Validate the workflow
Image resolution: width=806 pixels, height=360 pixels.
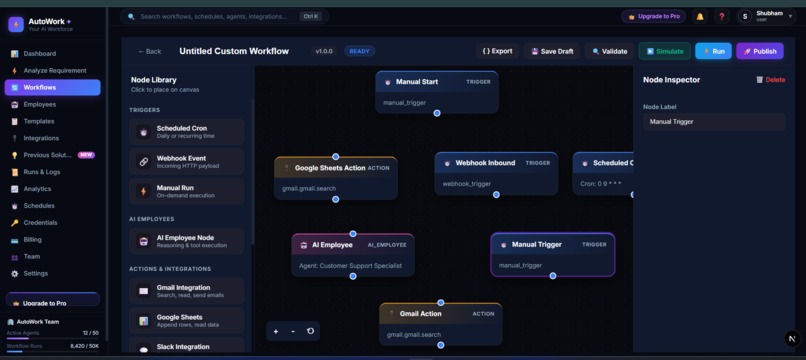click(x=610, y=51)
